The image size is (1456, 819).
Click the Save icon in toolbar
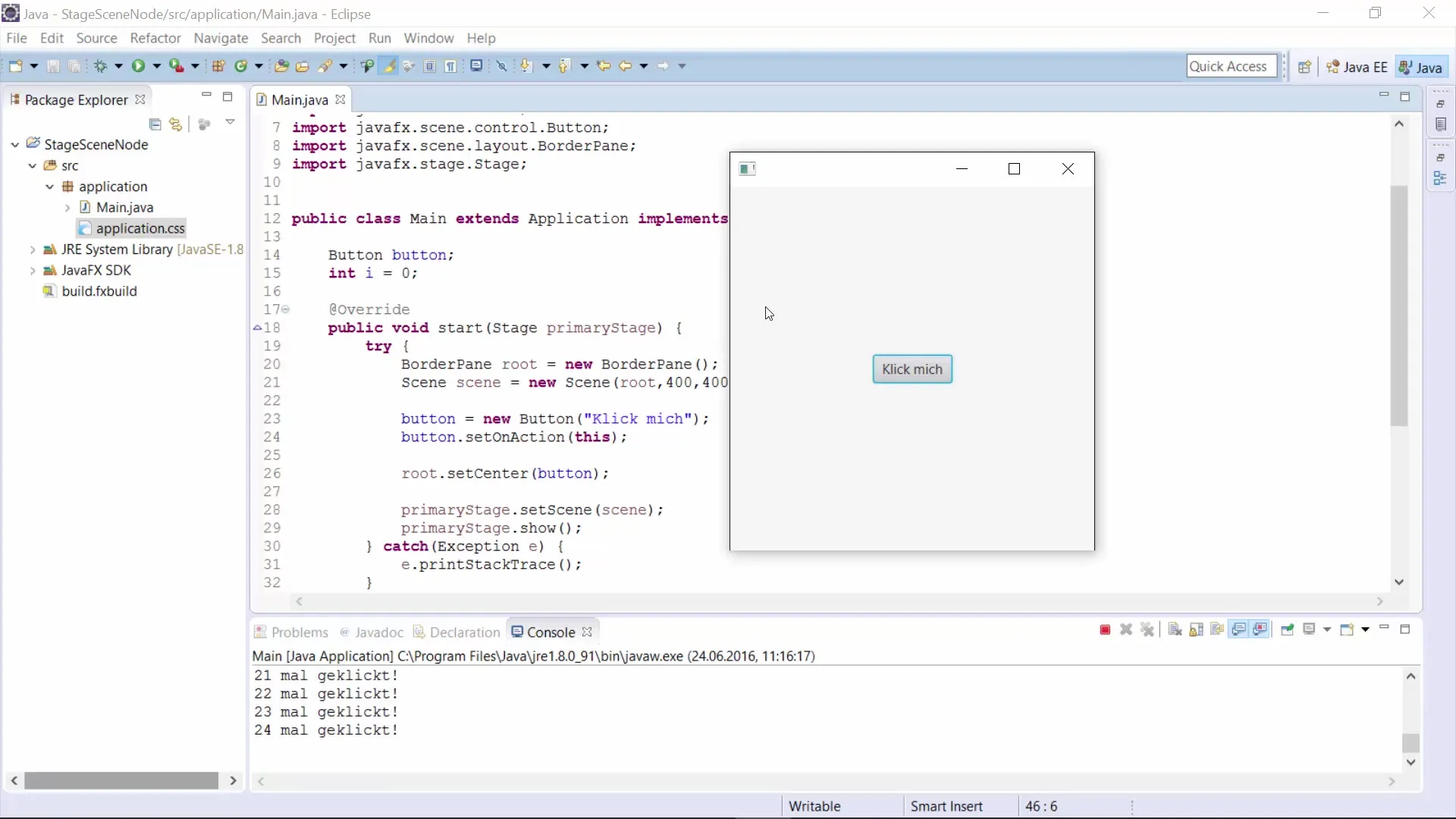coord(53,66)
